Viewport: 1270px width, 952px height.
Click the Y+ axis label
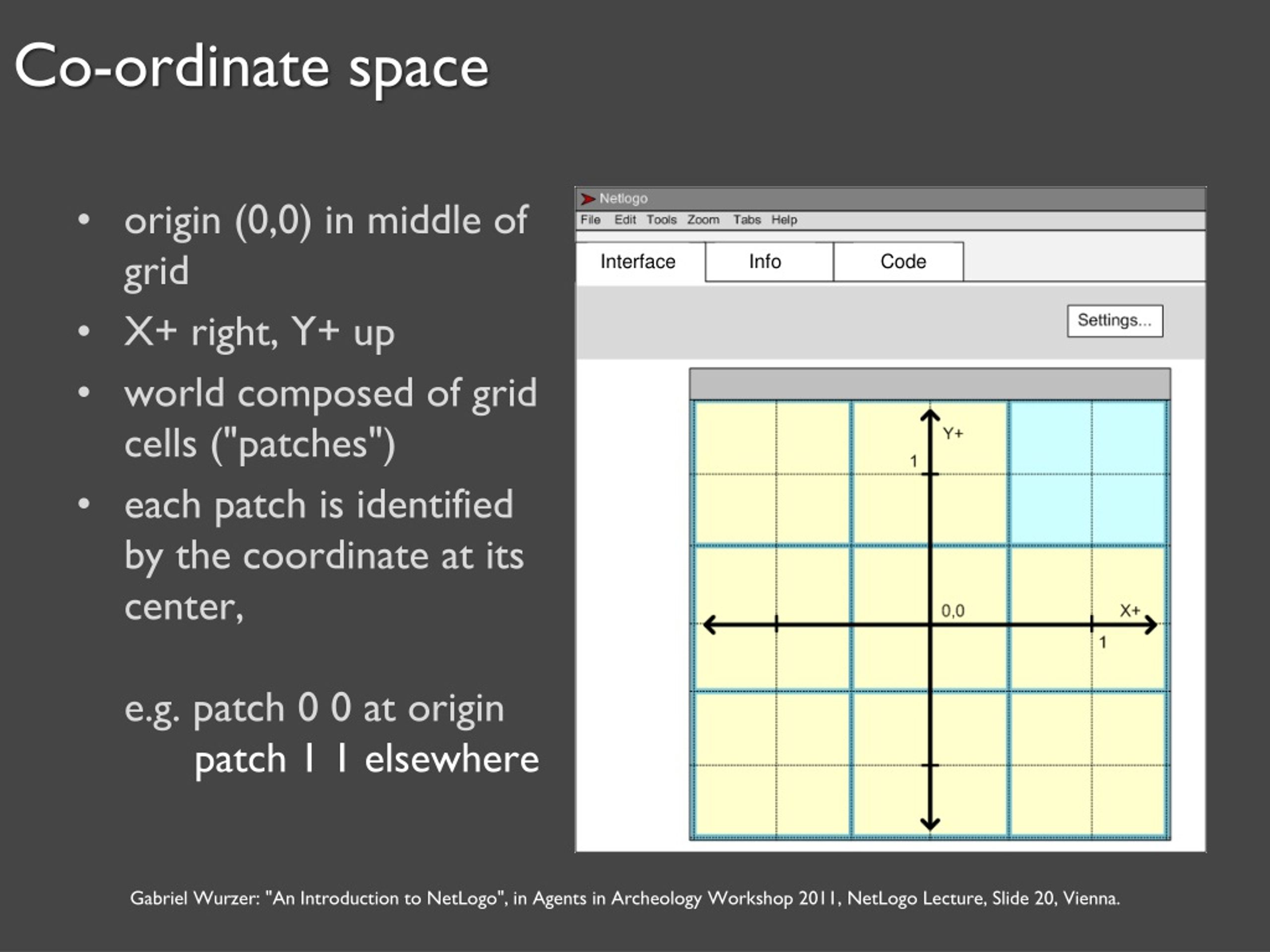953,433
